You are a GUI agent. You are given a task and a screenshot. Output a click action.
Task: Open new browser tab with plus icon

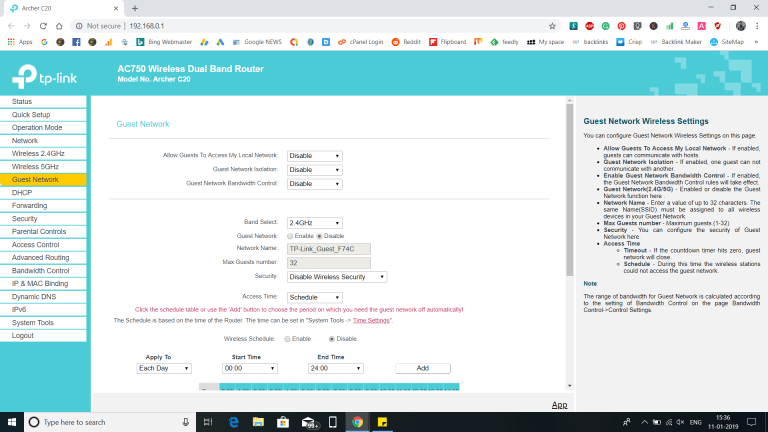(x=134, y=7)
